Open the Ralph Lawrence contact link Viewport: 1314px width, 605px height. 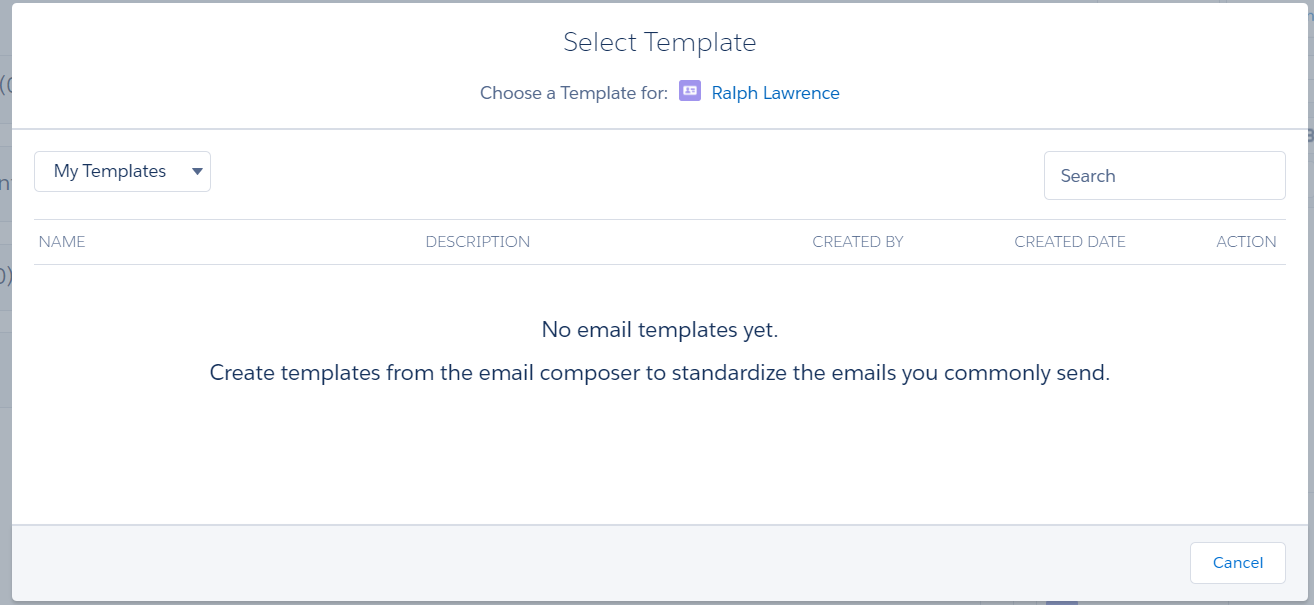coord(775,93)
